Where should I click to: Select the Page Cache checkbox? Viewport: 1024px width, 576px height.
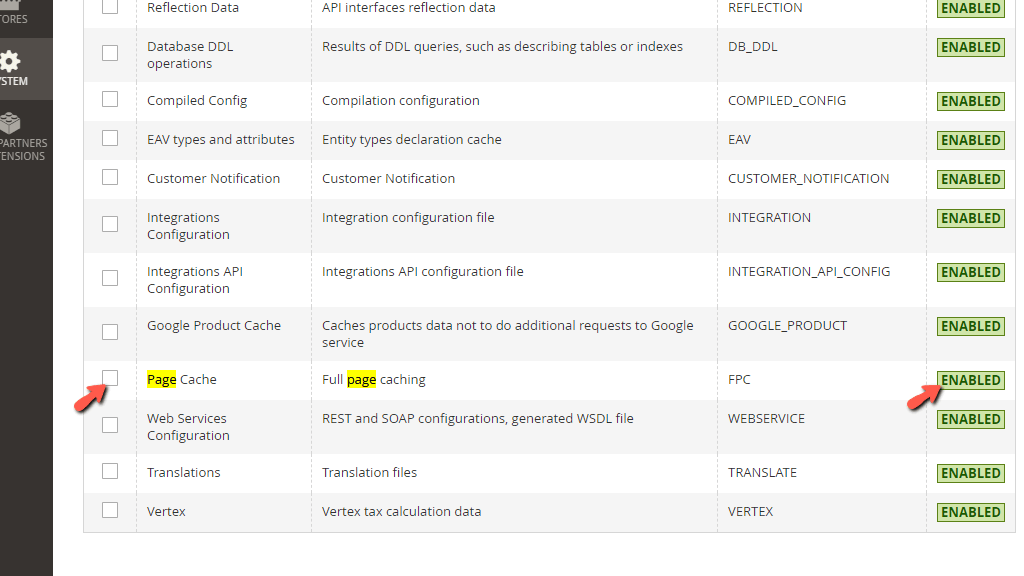pyautogui.click(x=109, y=378)
